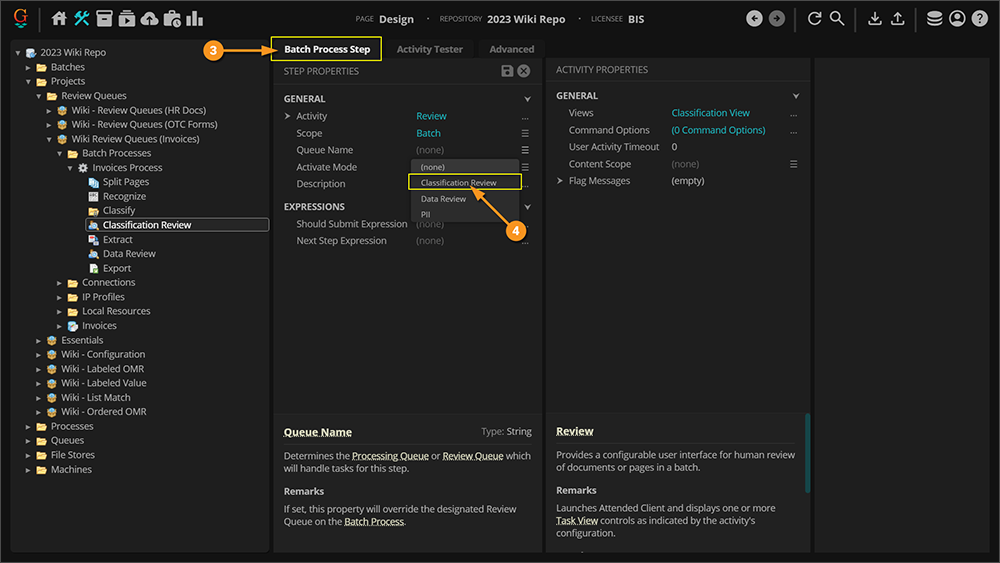Click the bar chart statistics icon
This screenshot has width=1000, height=563.
[x=194, y=18]
